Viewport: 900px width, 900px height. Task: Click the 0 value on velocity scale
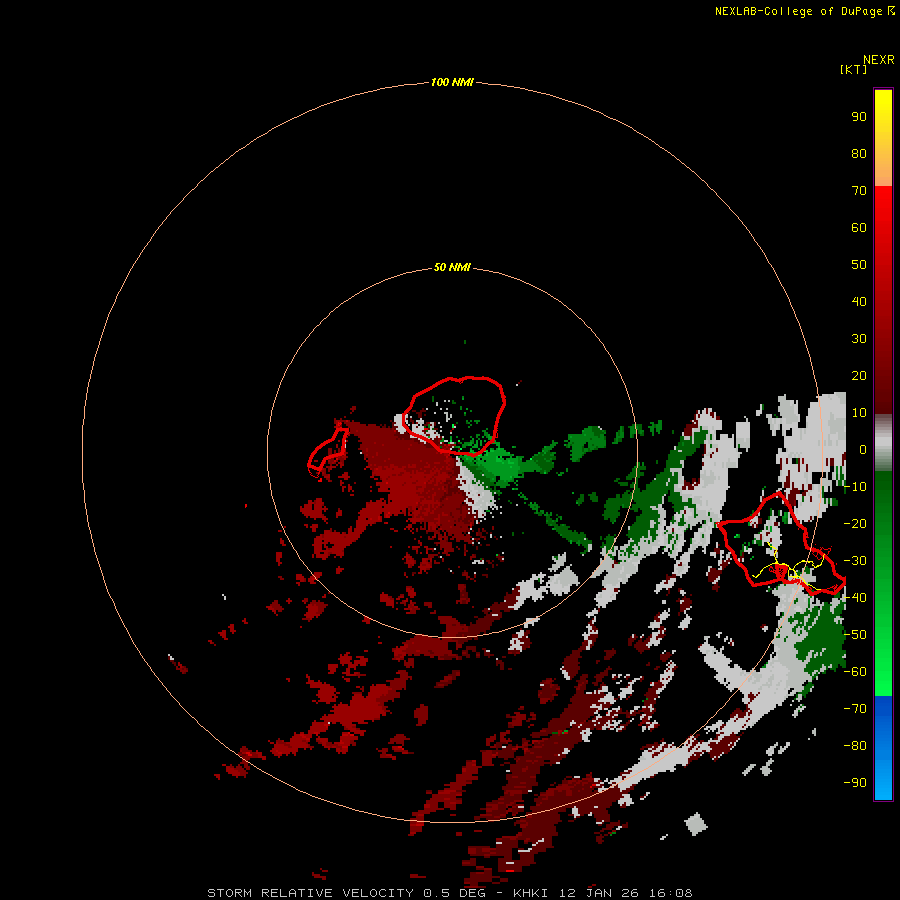point(863,449)
